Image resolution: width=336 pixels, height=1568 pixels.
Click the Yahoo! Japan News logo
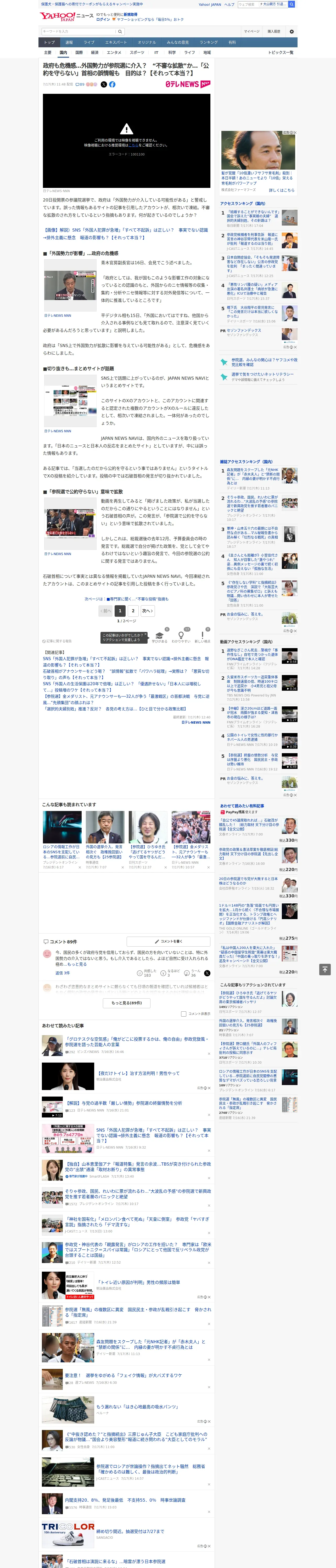tap(66, 16)
